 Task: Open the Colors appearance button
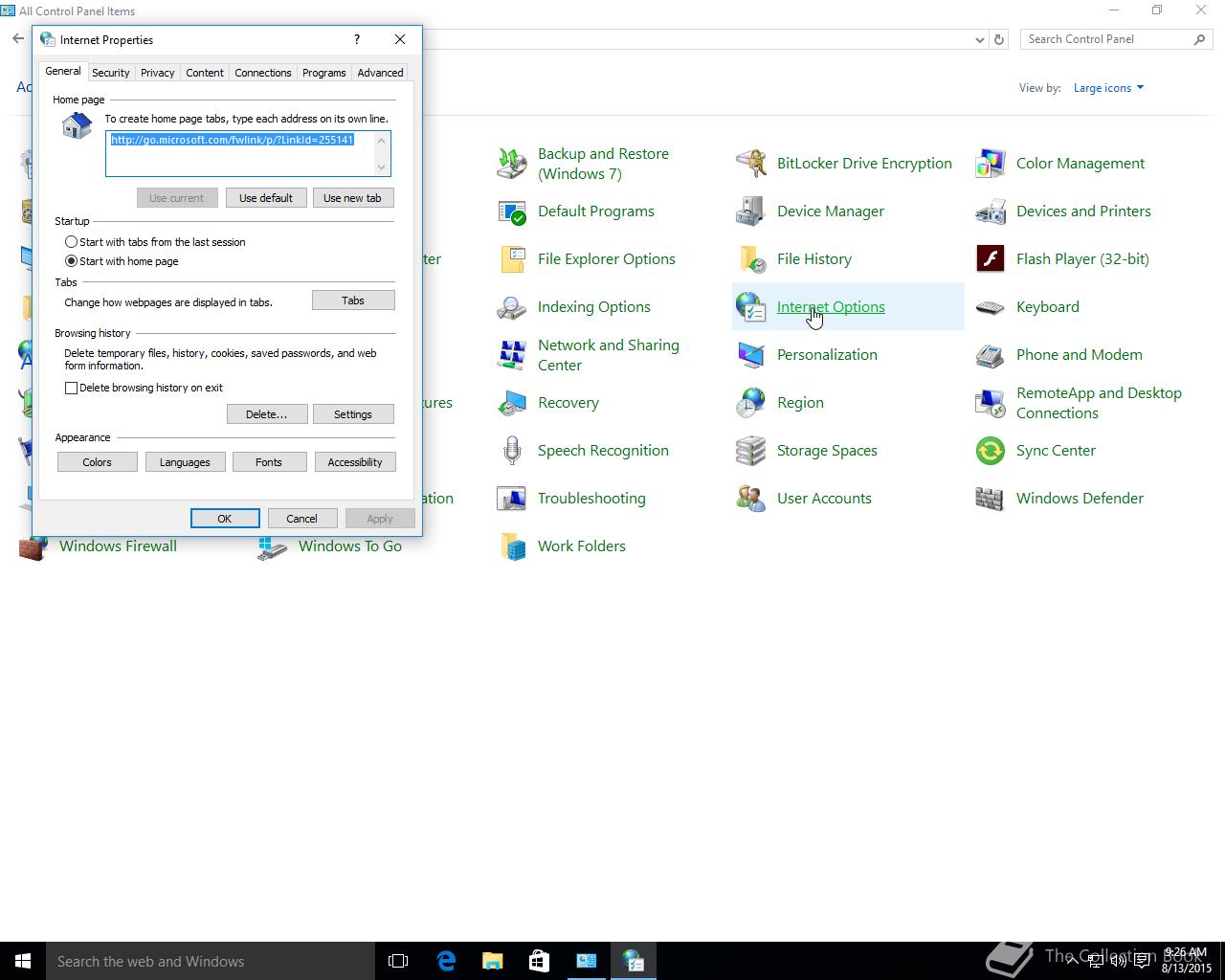click(97, 462)
